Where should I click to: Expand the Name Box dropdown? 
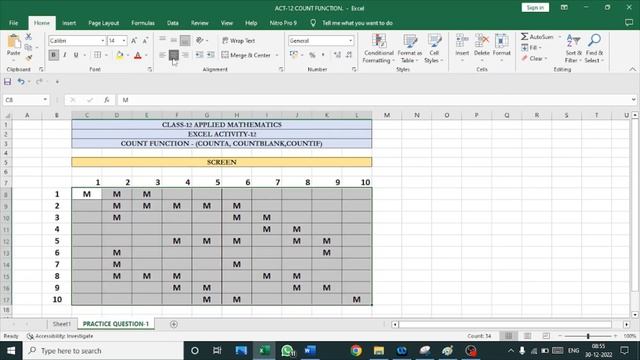point(45,100)
